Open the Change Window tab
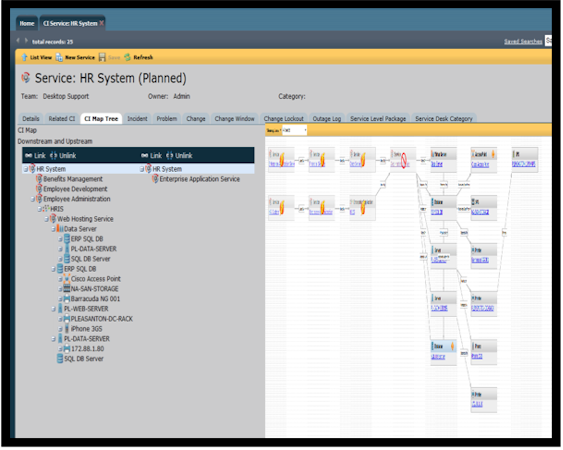This screenshot has height=450, width=563. tap(234, 119)
